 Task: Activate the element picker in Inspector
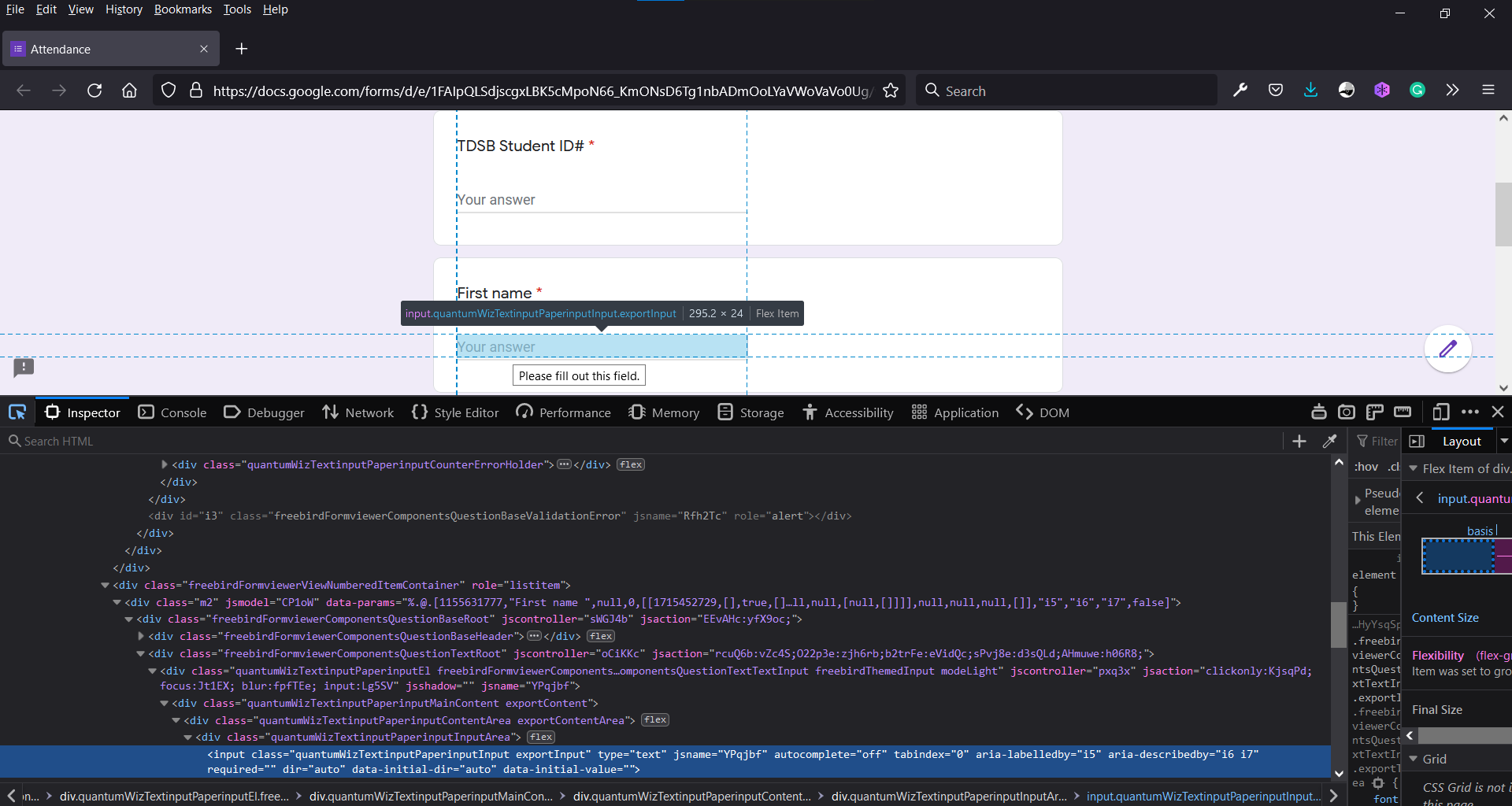pos(17,412)
